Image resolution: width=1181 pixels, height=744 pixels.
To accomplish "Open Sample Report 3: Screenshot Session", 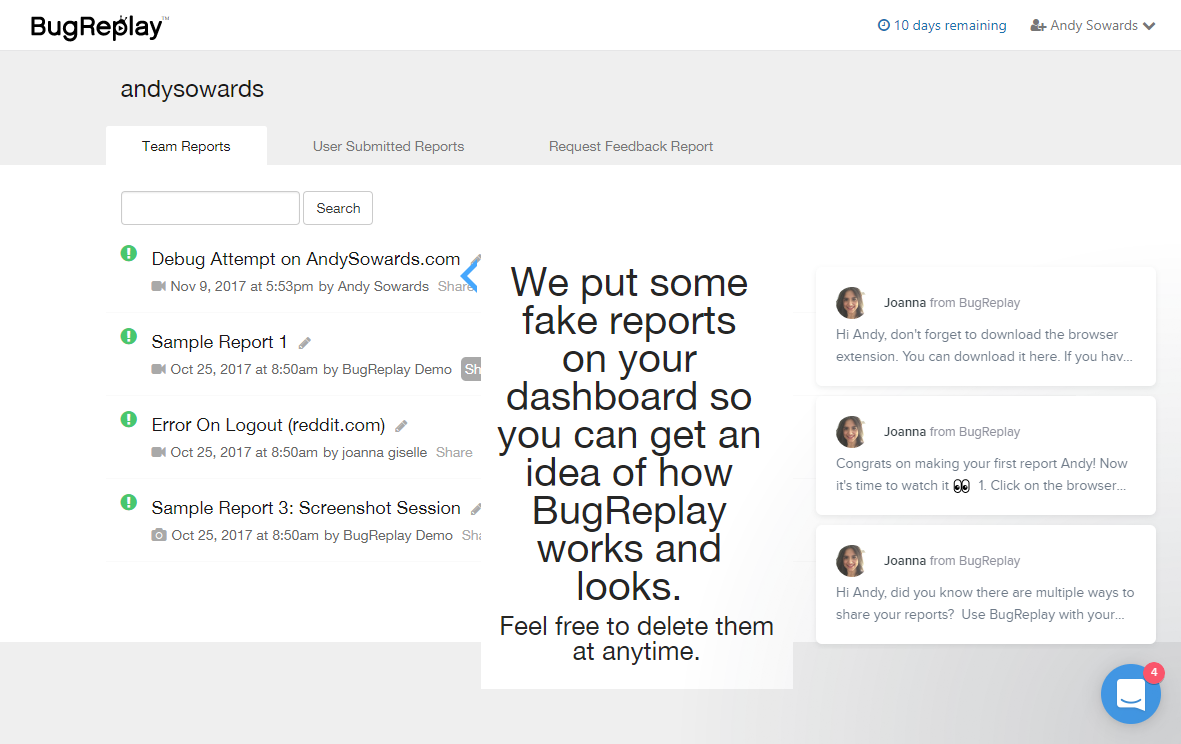I will (306, 508).
